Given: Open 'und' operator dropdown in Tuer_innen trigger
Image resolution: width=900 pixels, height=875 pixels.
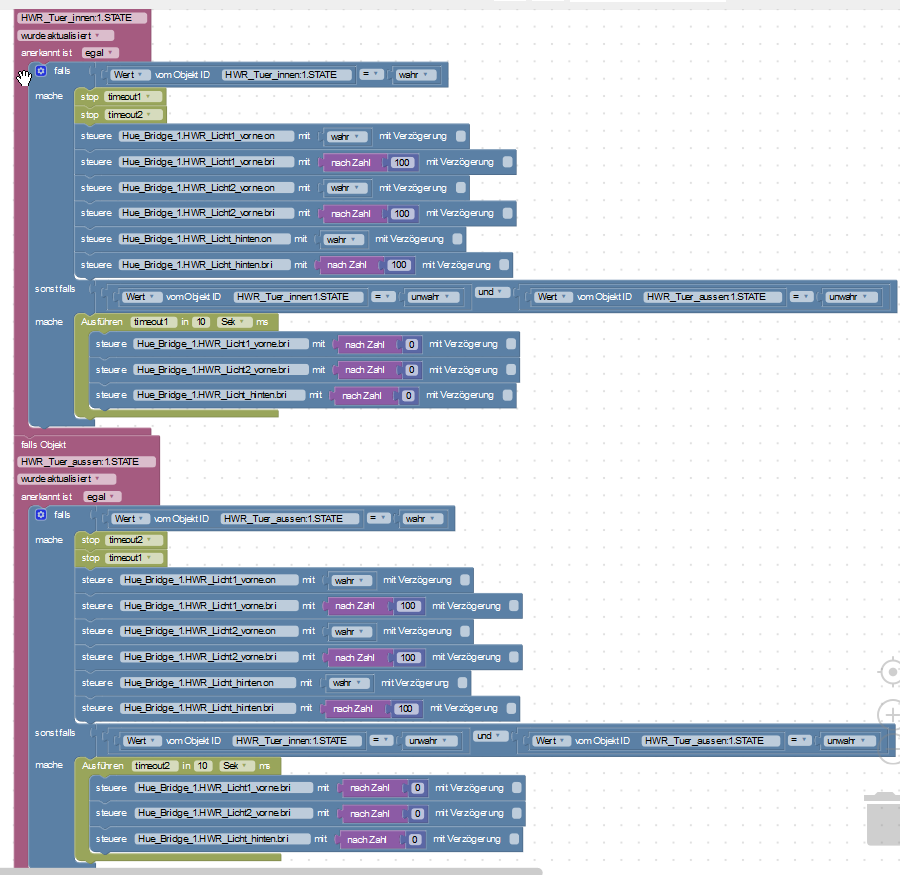Looking at the screenshot, I should point(491,292).
